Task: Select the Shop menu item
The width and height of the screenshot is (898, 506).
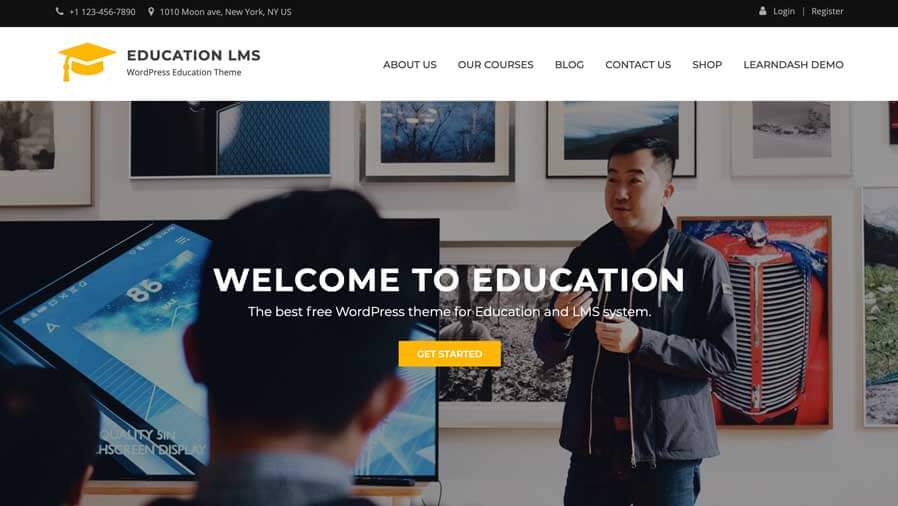Action: (x=707, y=65)
